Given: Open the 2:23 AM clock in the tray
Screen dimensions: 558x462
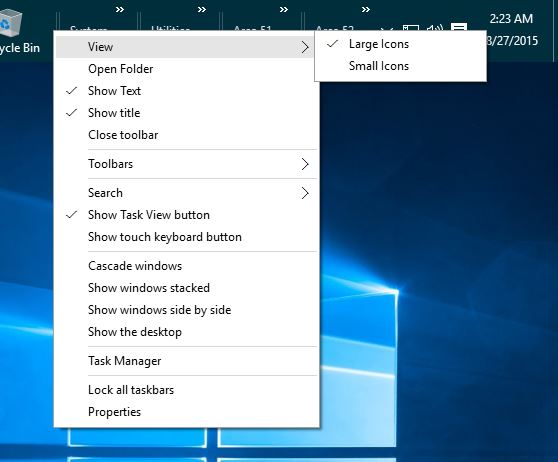Looking at the screenshot, I should [511, 19].
